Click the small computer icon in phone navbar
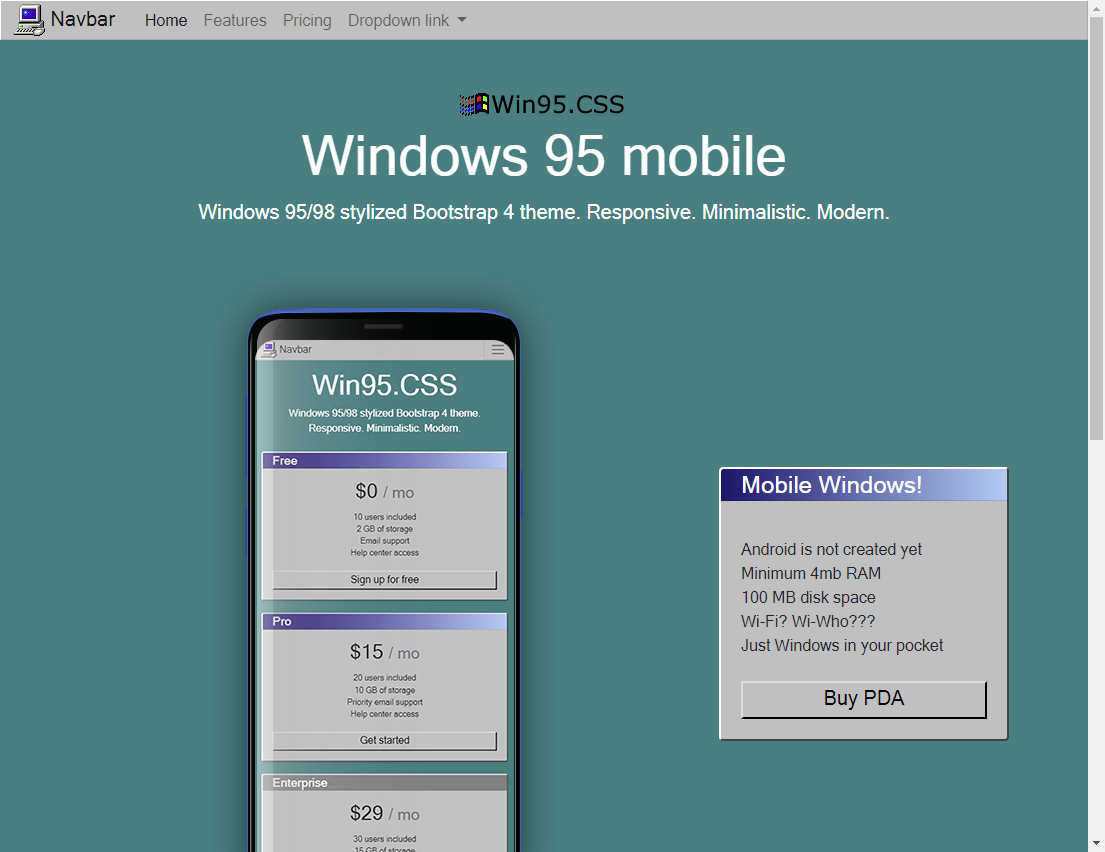 coord(268,350)
